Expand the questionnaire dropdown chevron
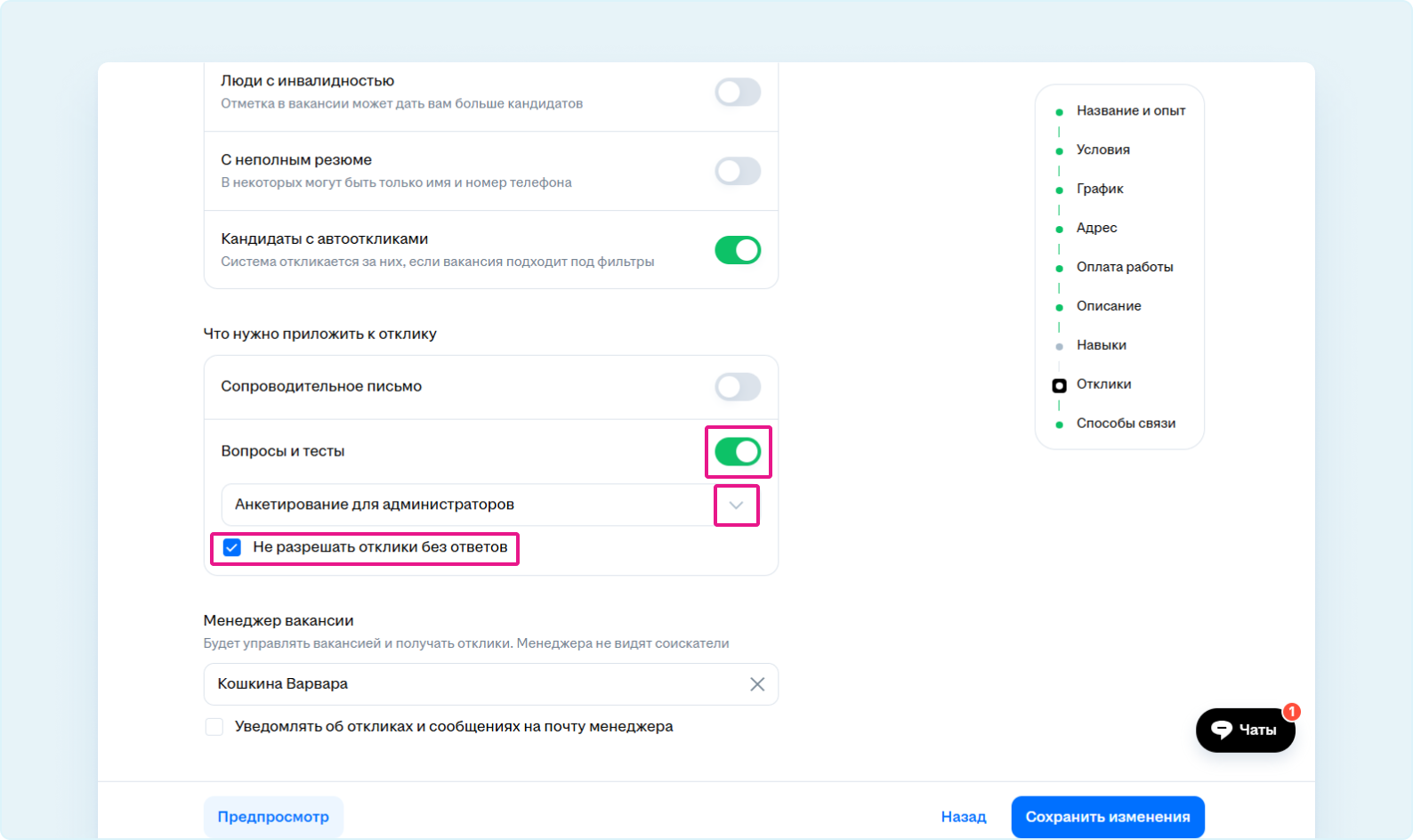Screen dimensions: 1413x840 coord(736,505)
